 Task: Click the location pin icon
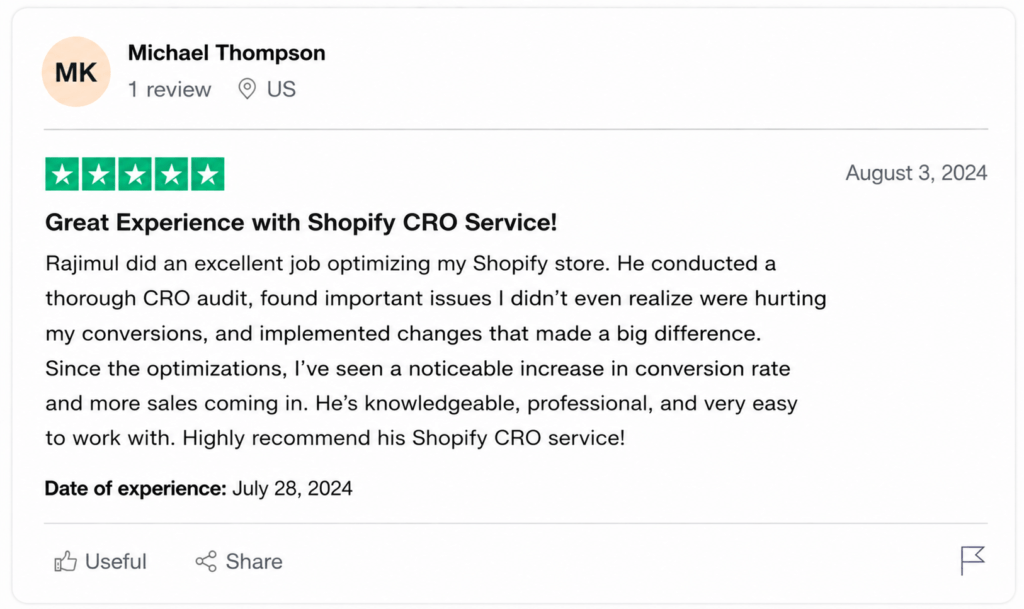coord(247,89)
